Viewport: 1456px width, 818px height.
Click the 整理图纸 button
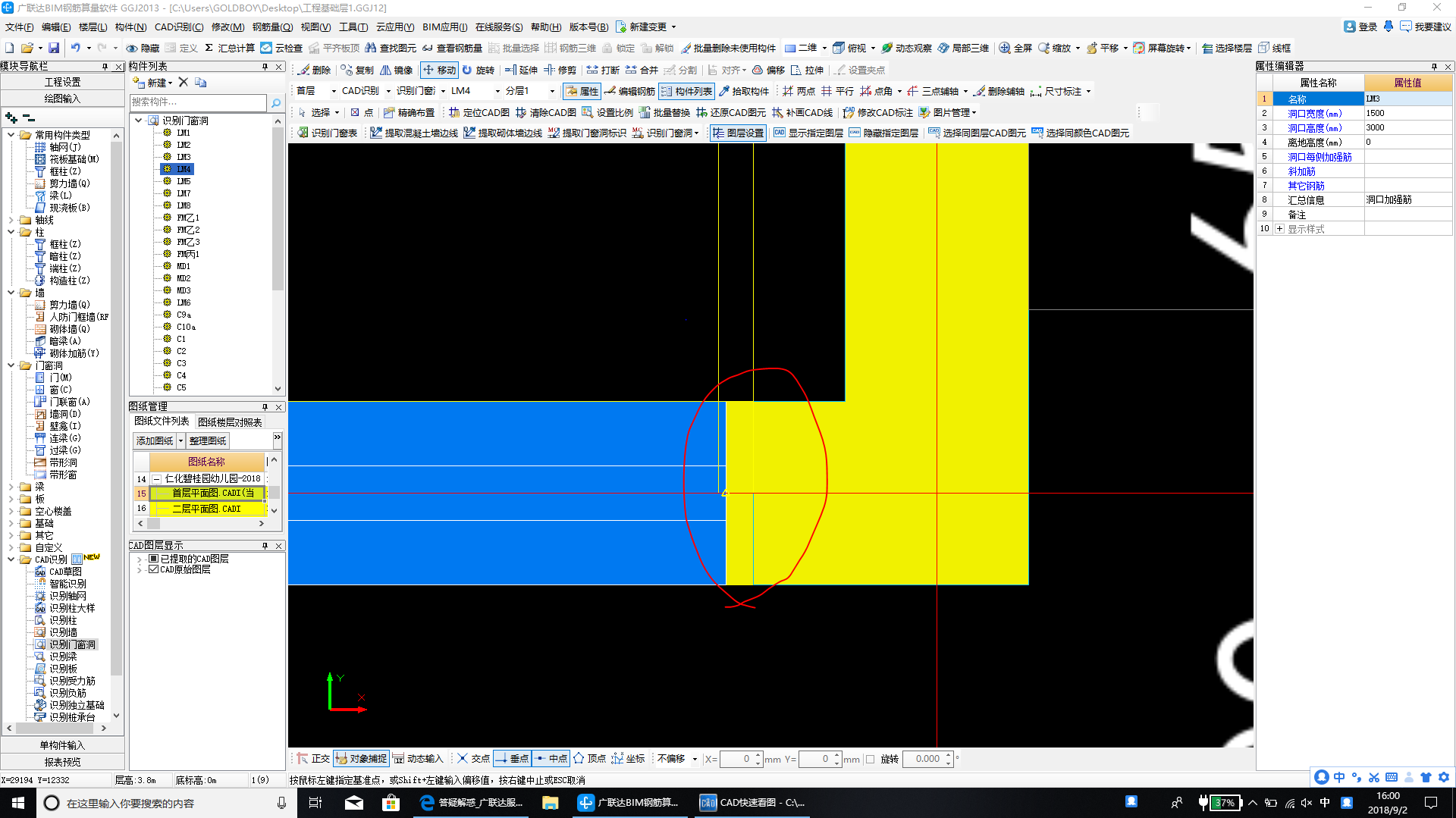click(208, 440)
